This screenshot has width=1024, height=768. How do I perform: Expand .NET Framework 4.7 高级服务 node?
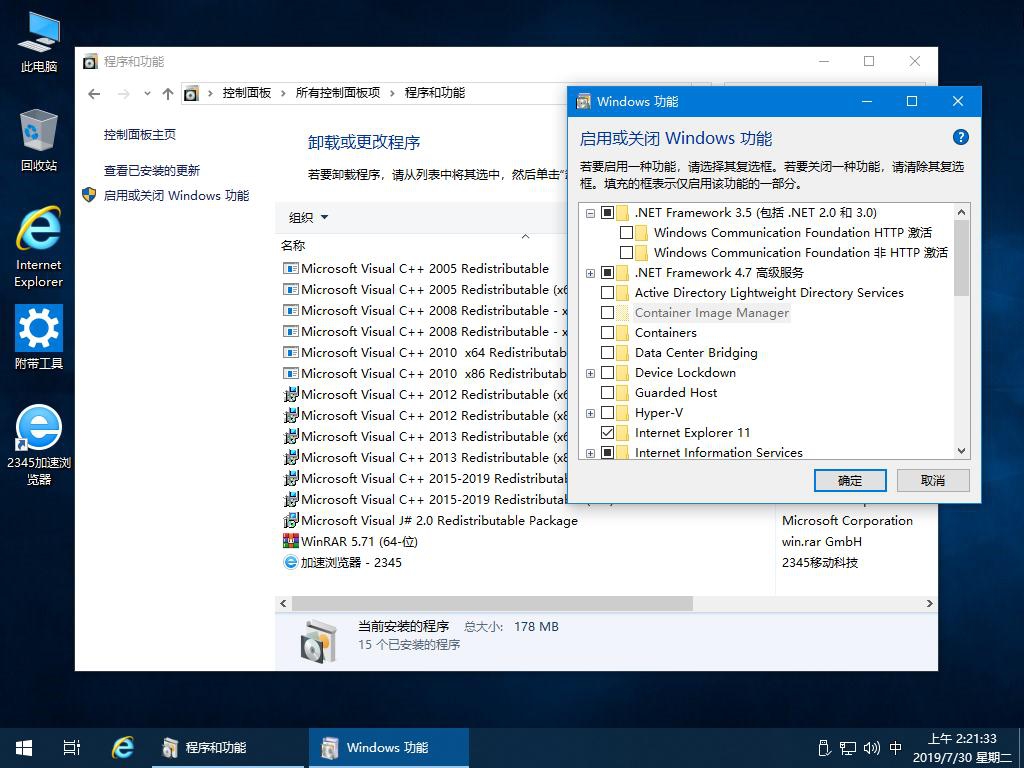[590, 272]
